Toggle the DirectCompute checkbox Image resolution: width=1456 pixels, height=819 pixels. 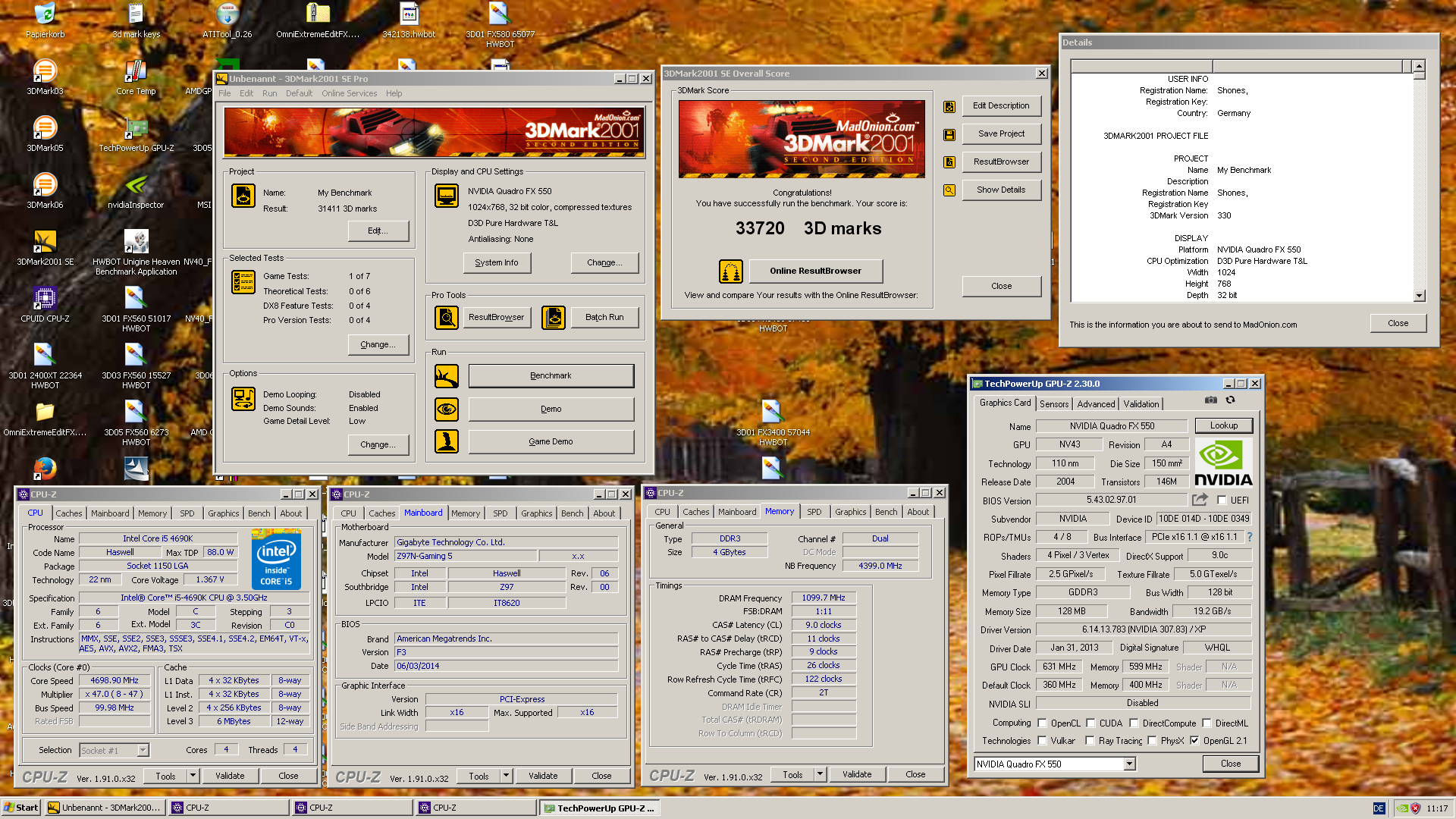pos(1133,723)
